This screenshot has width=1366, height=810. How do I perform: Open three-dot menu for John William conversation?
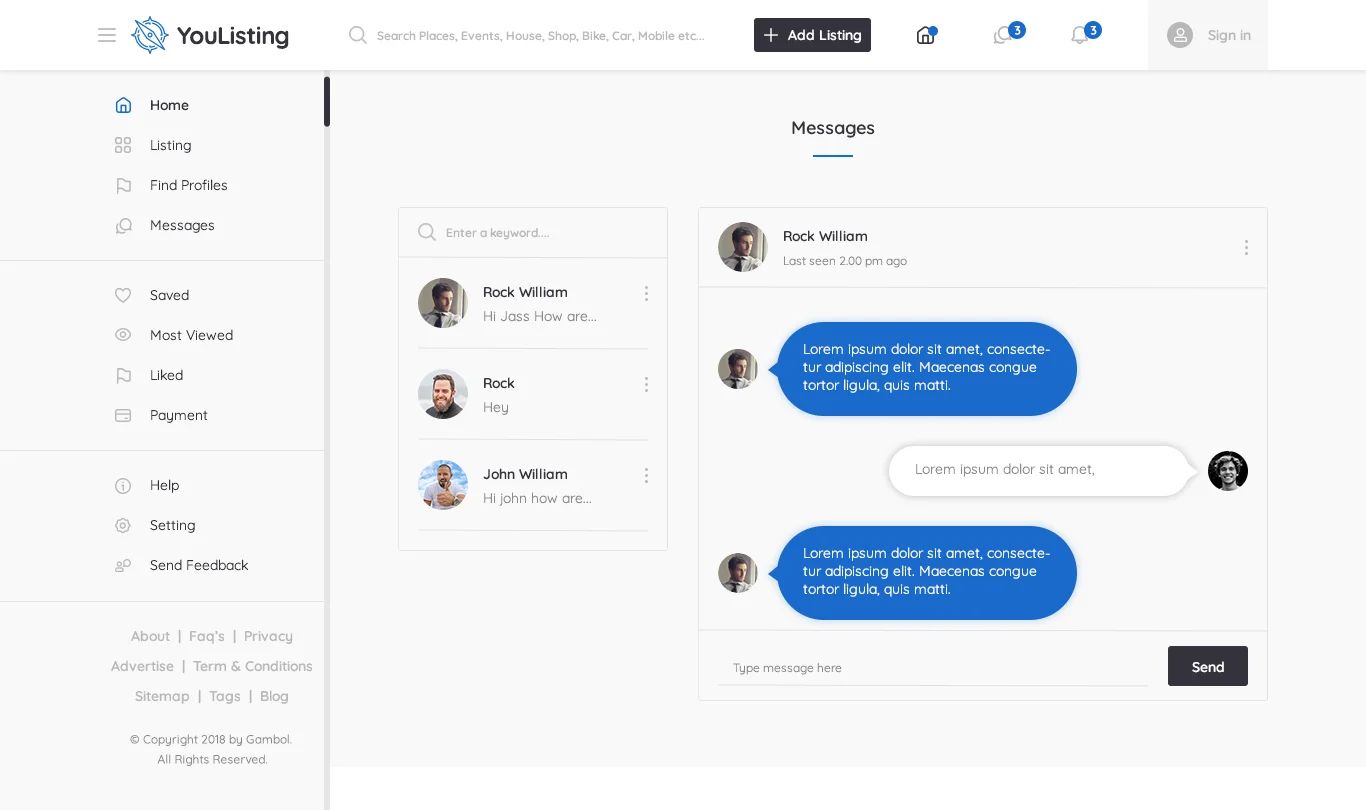point(646,475)
